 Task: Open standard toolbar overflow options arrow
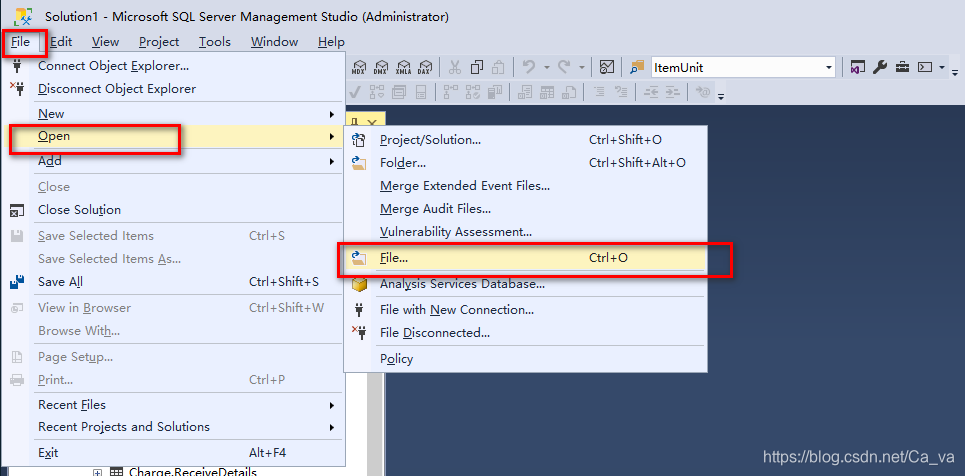tap(955, 73)
